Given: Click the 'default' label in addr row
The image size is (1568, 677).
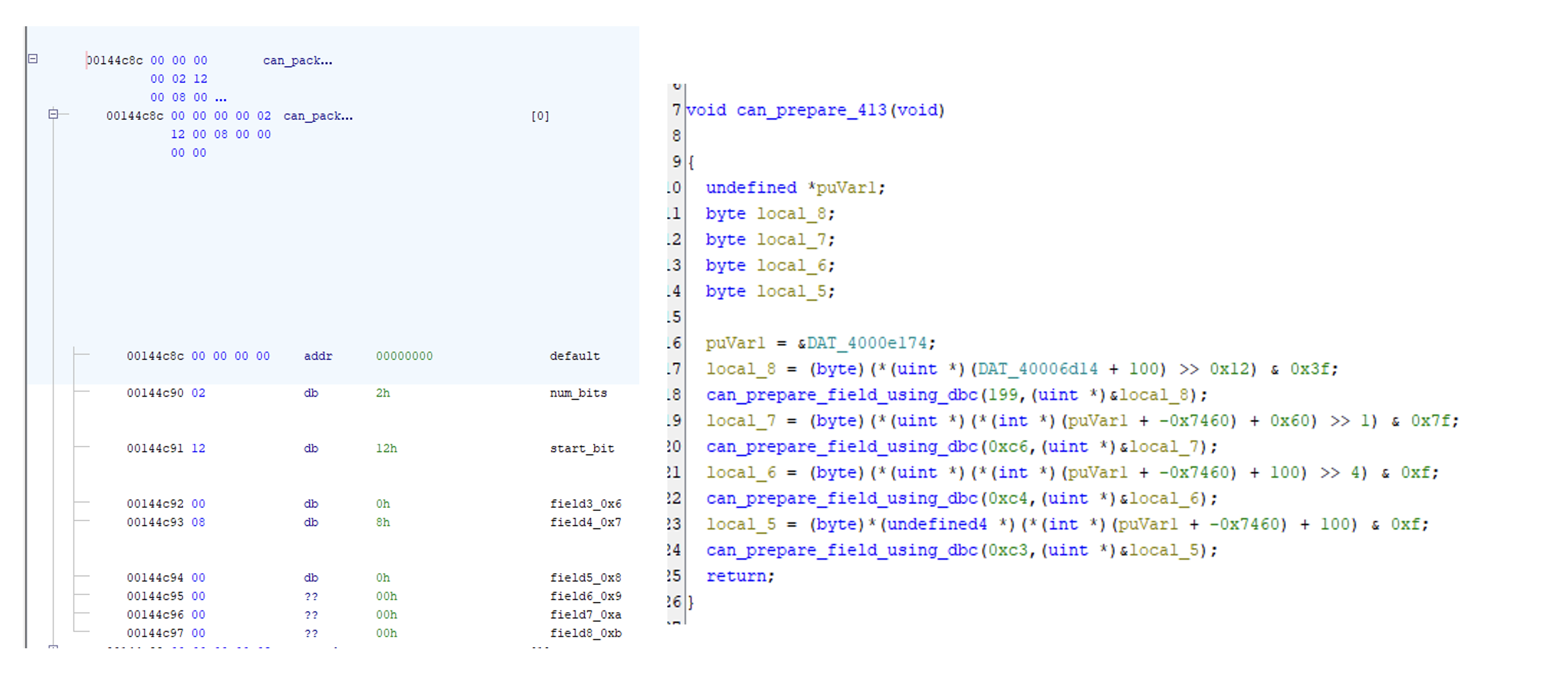Looking at the screenshot, I should pyautogui.click(x=575, y=356).
